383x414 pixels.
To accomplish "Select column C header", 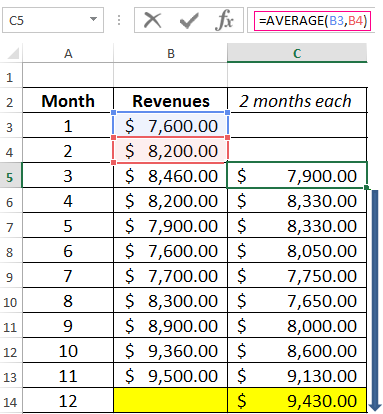I will point(297,53).
